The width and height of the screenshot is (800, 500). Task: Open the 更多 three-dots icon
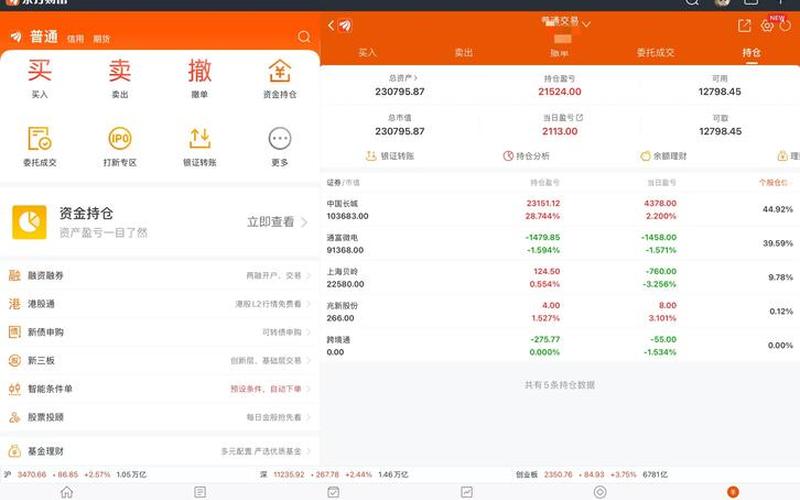point(280,138)
